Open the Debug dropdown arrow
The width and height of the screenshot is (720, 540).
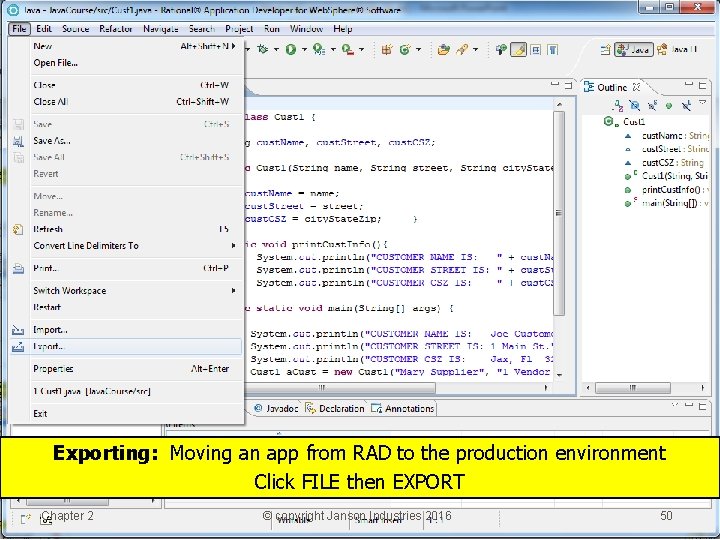click(276, 50)
